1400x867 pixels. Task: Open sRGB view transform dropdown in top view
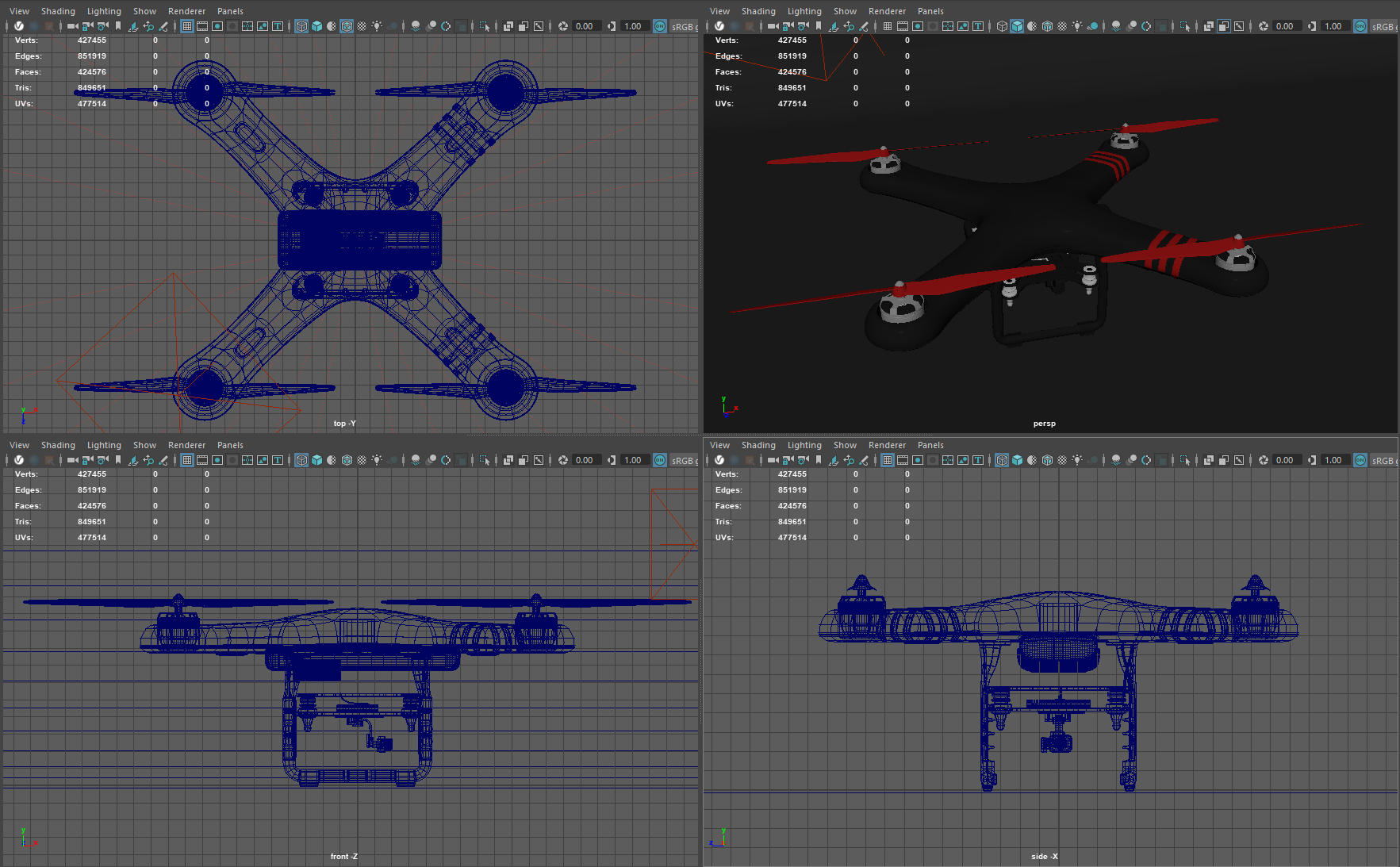click(683, 26)
